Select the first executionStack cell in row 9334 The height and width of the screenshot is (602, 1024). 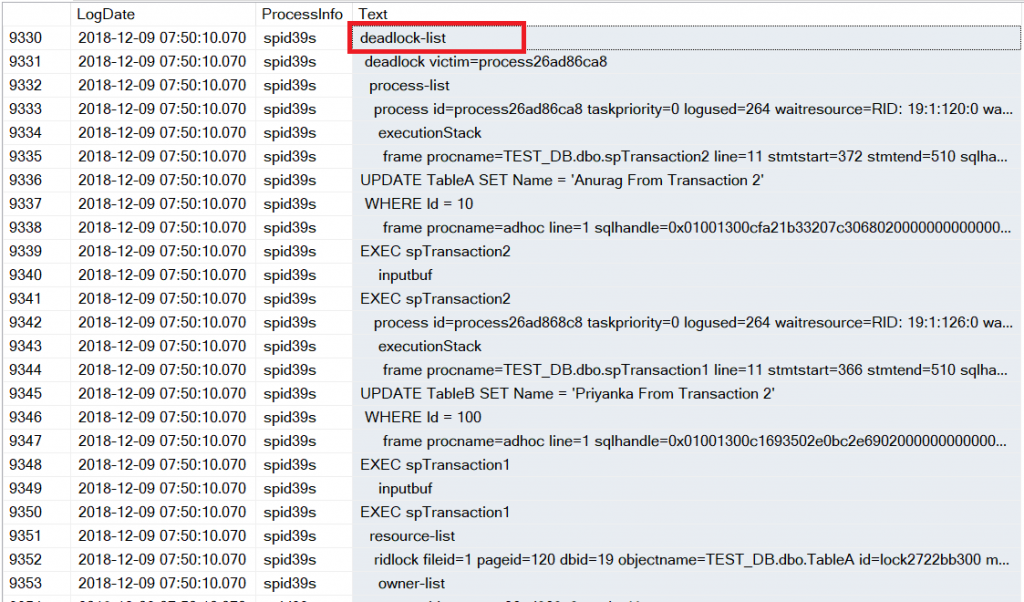[x=429, y=133]
